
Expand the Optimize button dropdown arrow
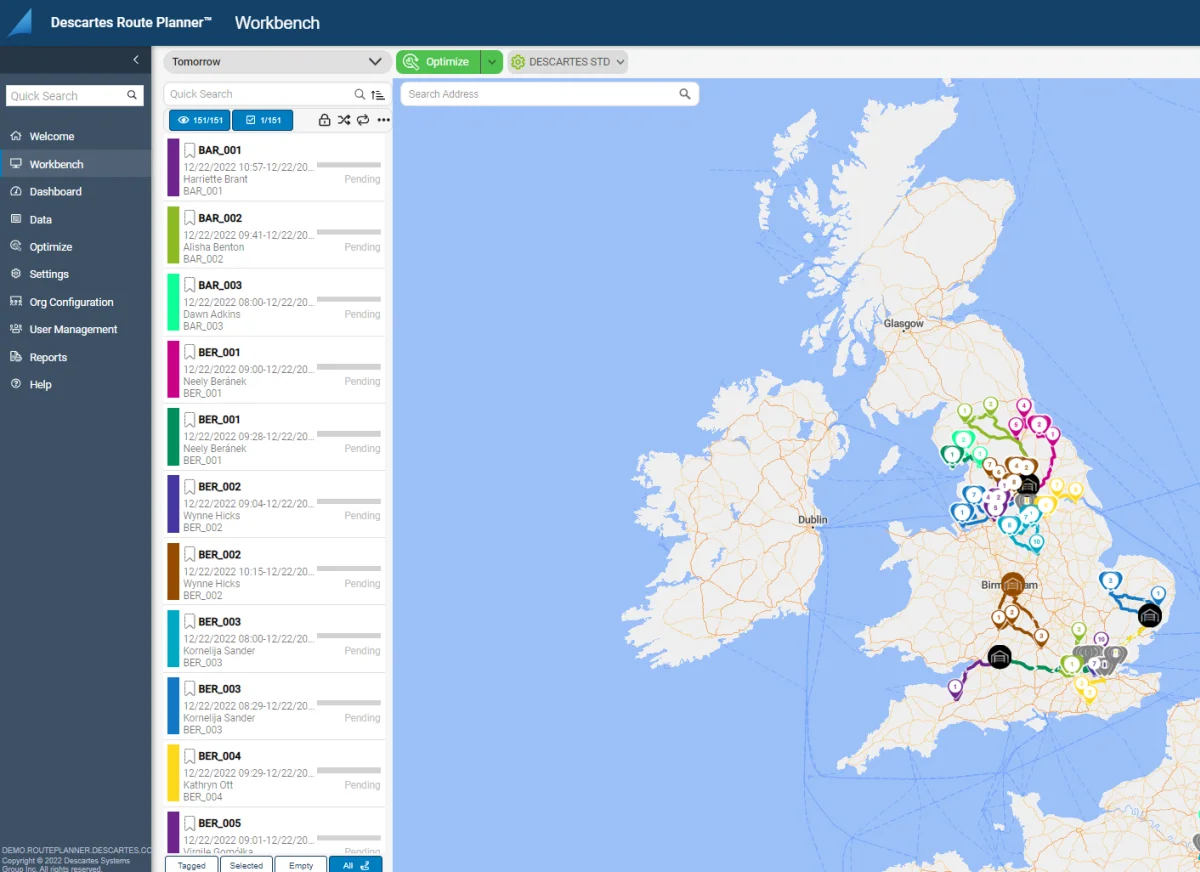point(491,62)
